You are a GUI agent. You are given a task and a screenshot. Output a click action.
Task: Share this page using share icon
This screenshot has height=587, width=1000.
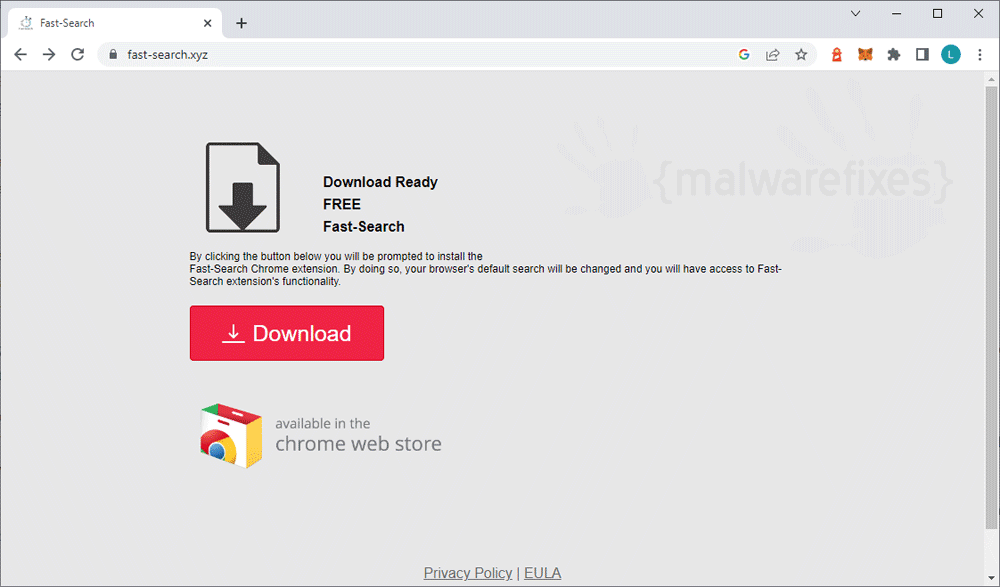772,55
